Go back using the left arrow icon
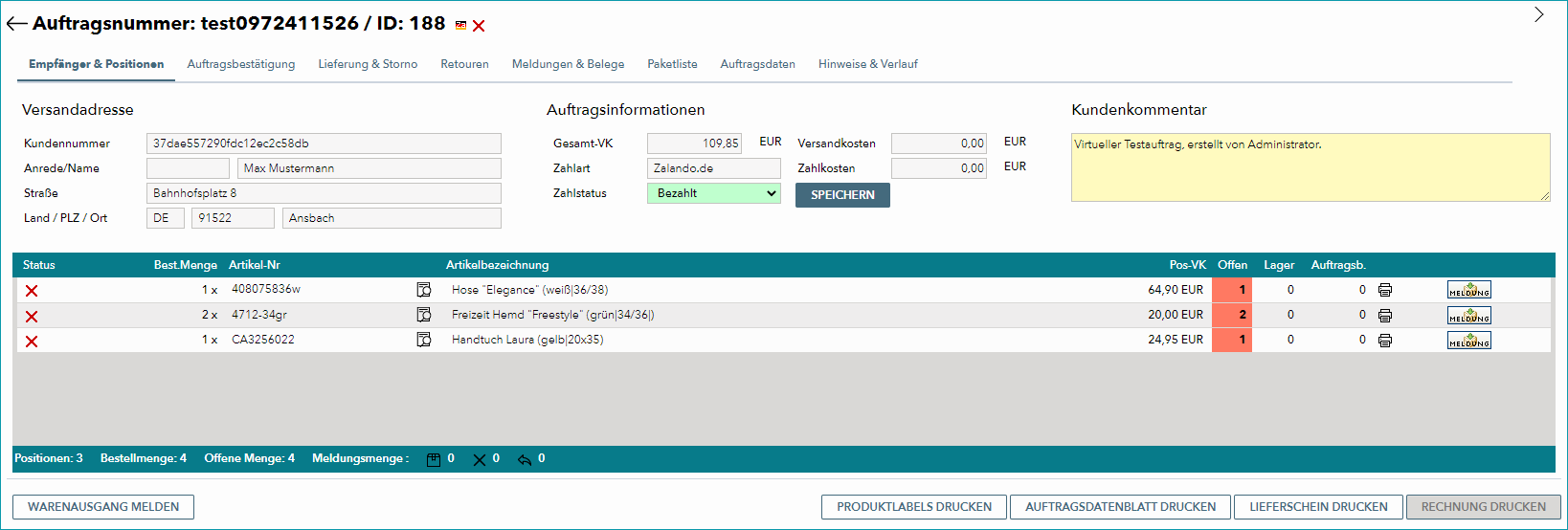Screen dimensions: 1568x530 (16, 25)
